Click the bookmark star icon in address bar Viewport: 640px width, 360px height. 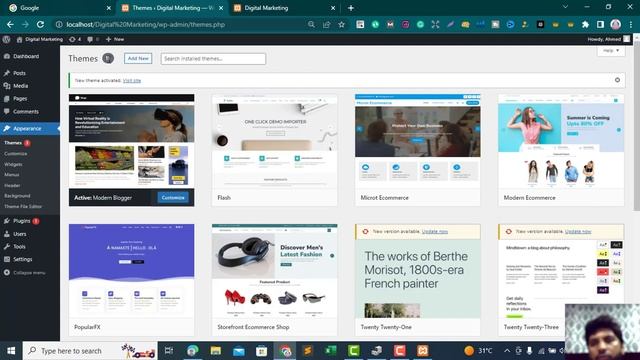tap(342, 24)
